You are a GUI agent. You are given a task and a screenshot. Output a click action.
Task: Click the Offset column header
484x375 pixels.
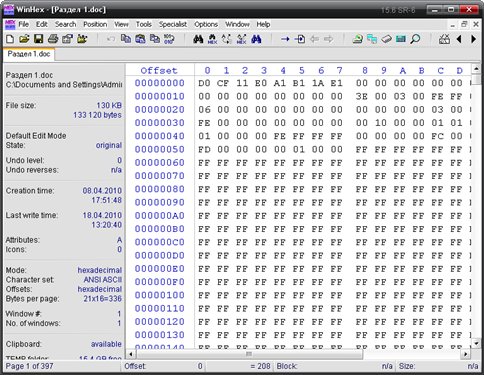pos(159,70)
